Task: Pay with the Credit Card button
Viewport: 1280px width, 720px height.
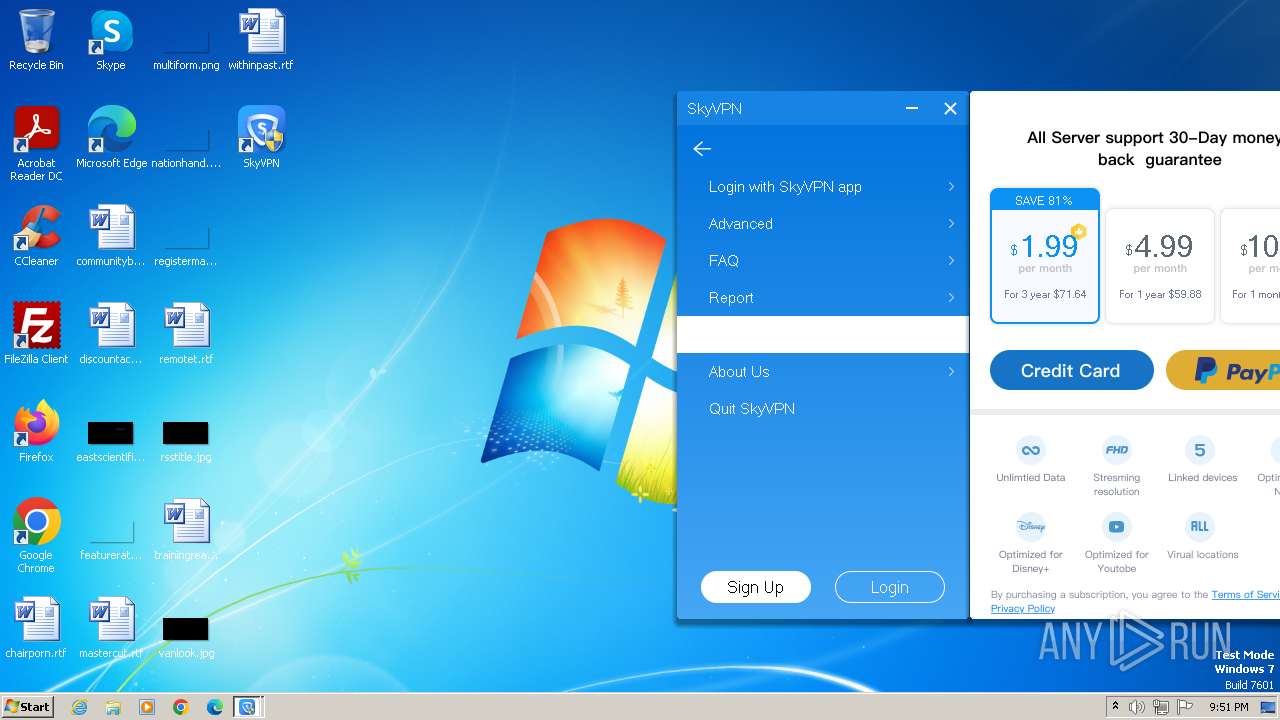Action: click(1071, 370)
